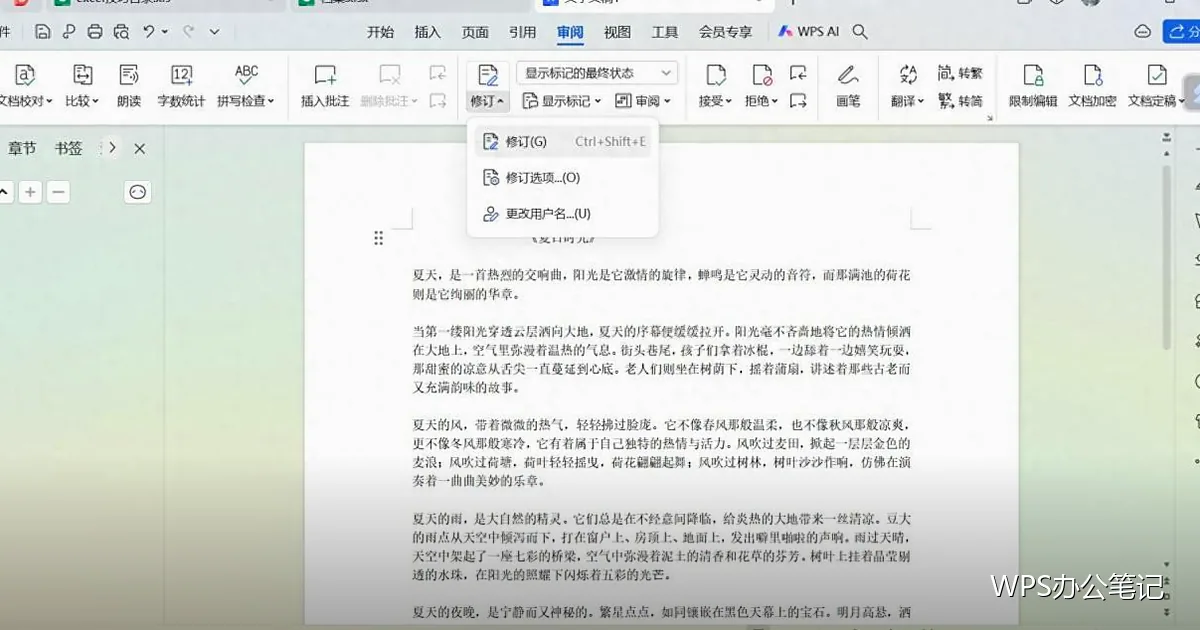Go to next revision icon
Screen dimensions: 1200x630
(798, 100)
